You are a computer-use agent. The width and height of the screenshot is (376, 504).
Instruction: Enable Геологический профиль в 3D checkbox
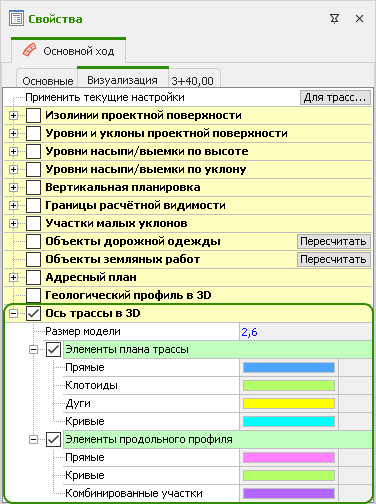click(33, 296)
